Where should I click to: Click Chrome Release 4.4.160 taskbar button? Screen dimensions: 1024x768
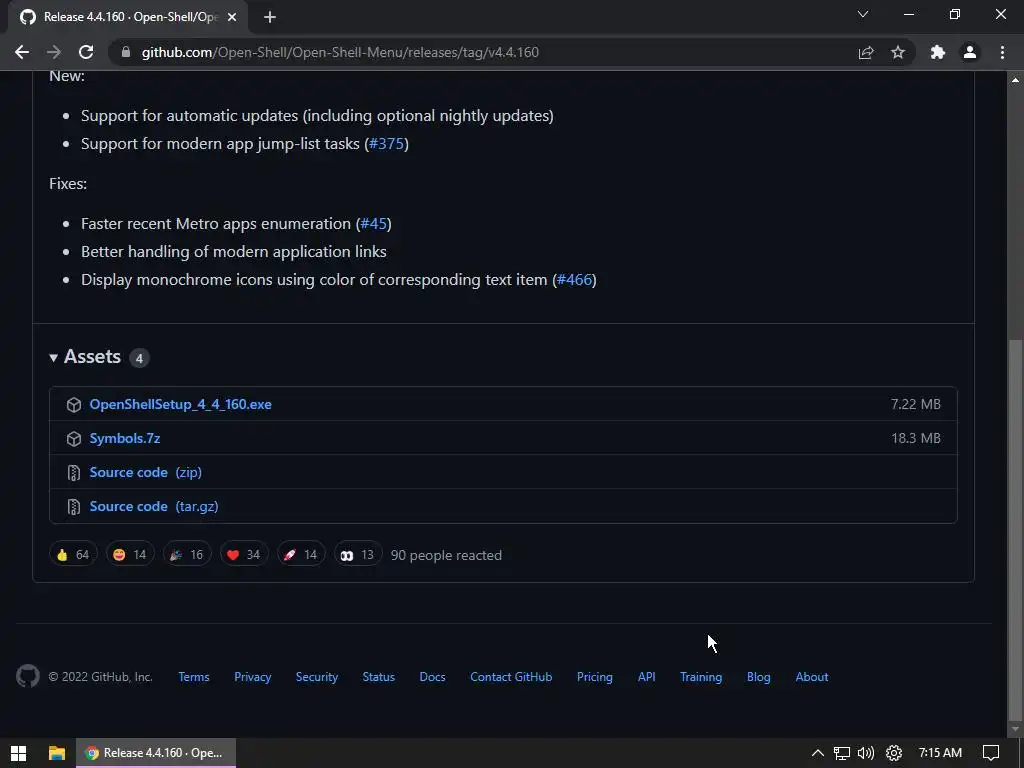156,753
